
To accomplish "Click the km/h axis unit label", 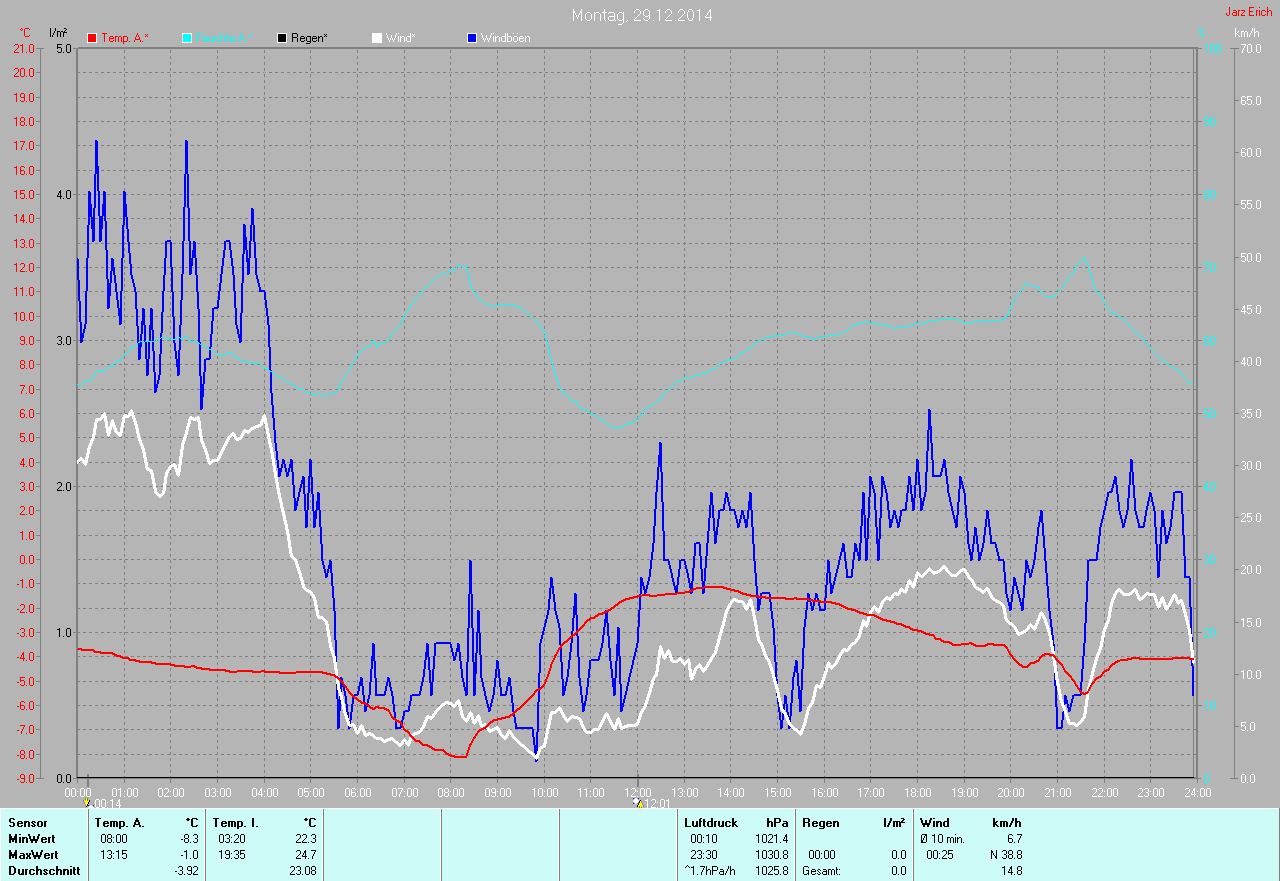I will 1246,33.
